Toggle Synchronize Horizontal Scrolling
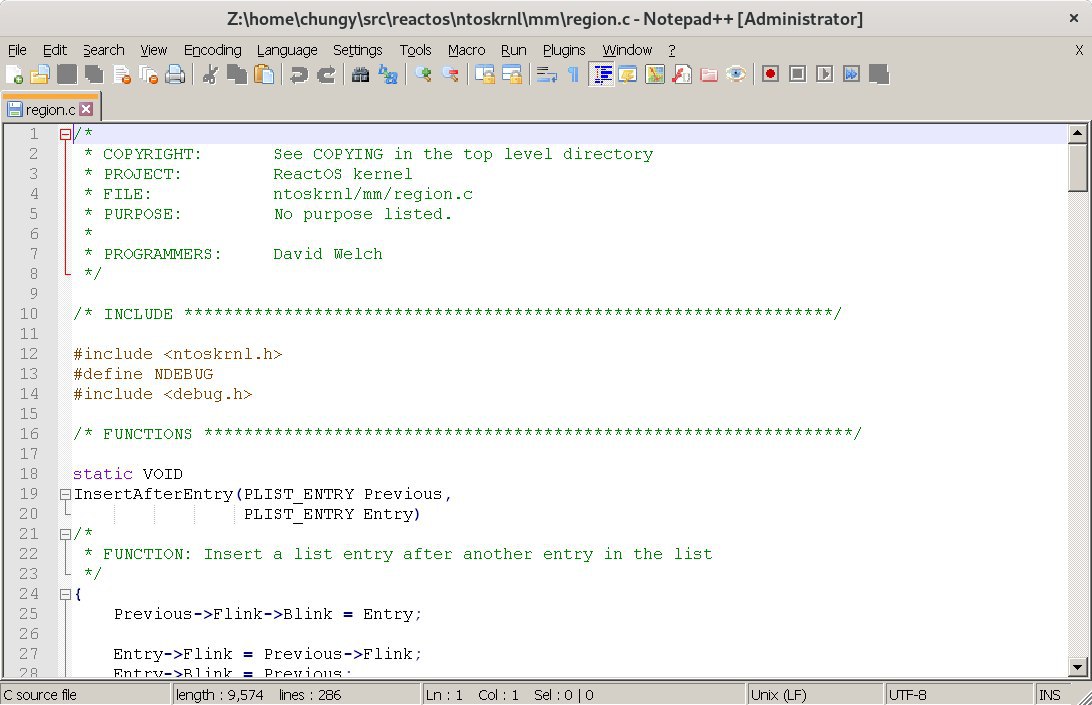This screenshot has height=705, width=1092. 512,75
